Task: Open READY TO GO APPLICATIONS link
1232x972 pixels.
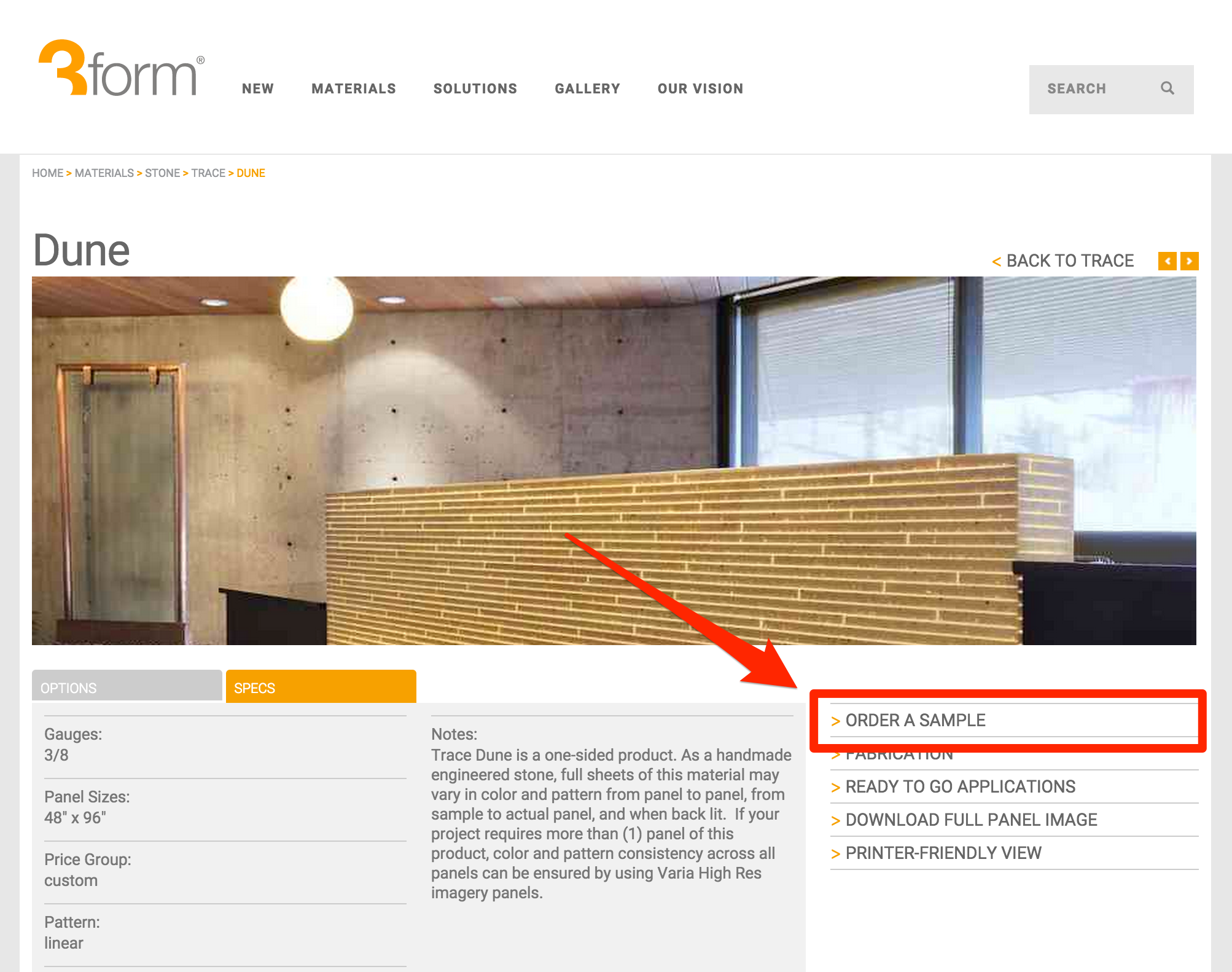Action: [960, 786]
